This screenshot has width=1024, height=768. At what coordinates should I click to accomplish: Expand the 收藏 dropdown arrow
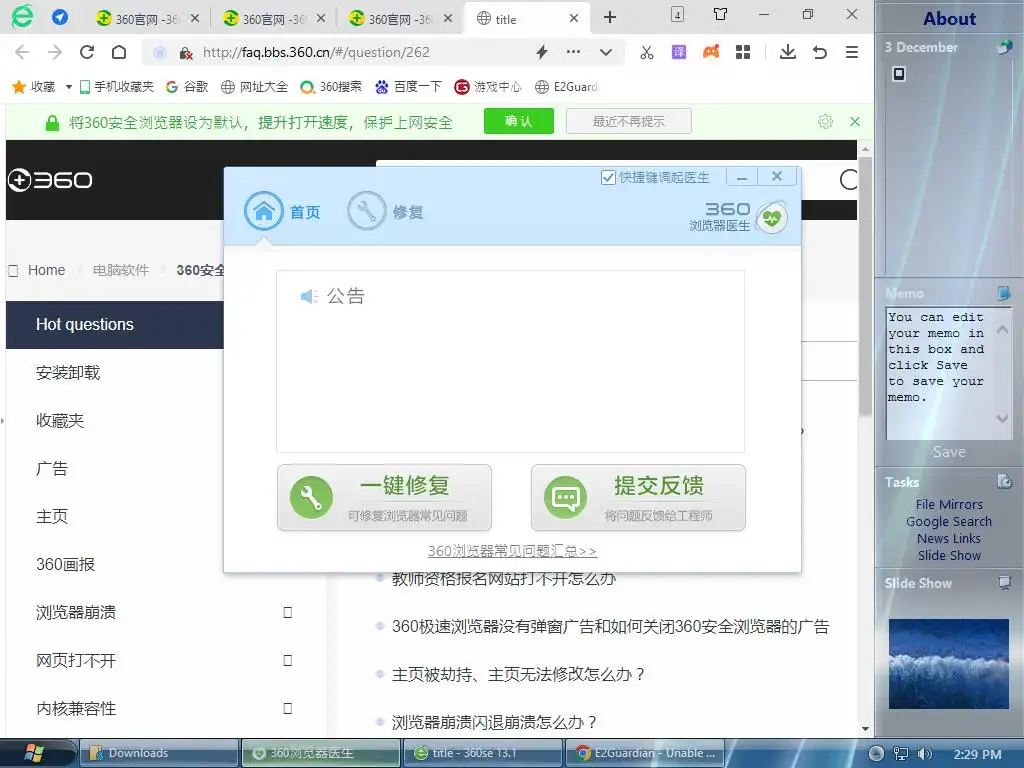pos(68,87)
